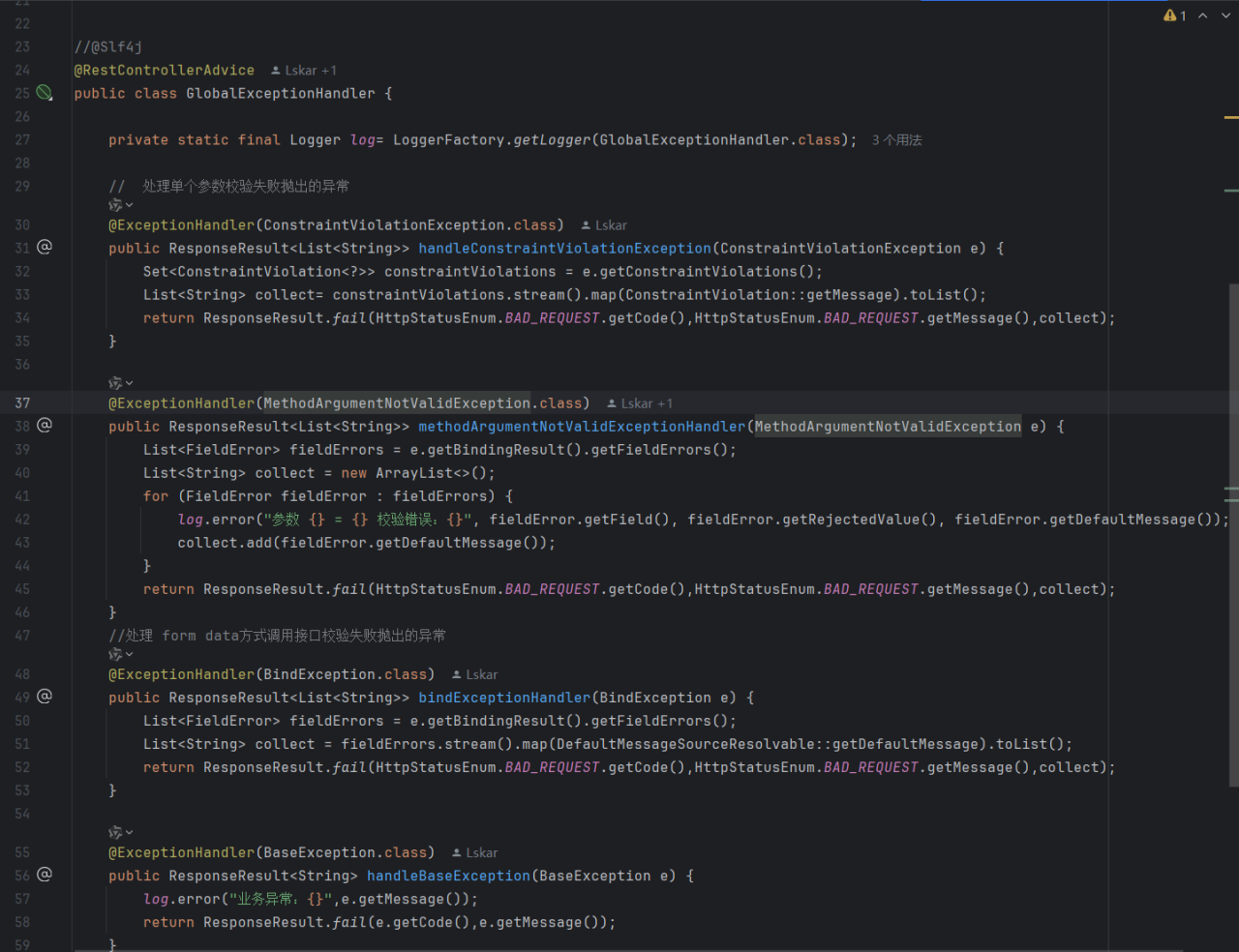
Task: Click comment '处理单个参数校验失败抛出的异常'
Action: (246, 186)
